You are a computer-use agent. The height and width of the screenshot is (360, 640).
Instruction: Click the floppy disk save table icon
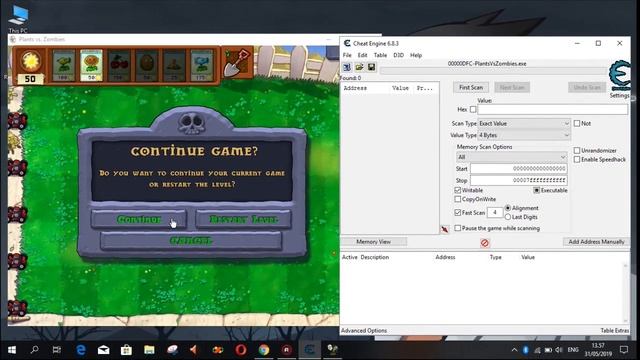[x=371, y=67]
